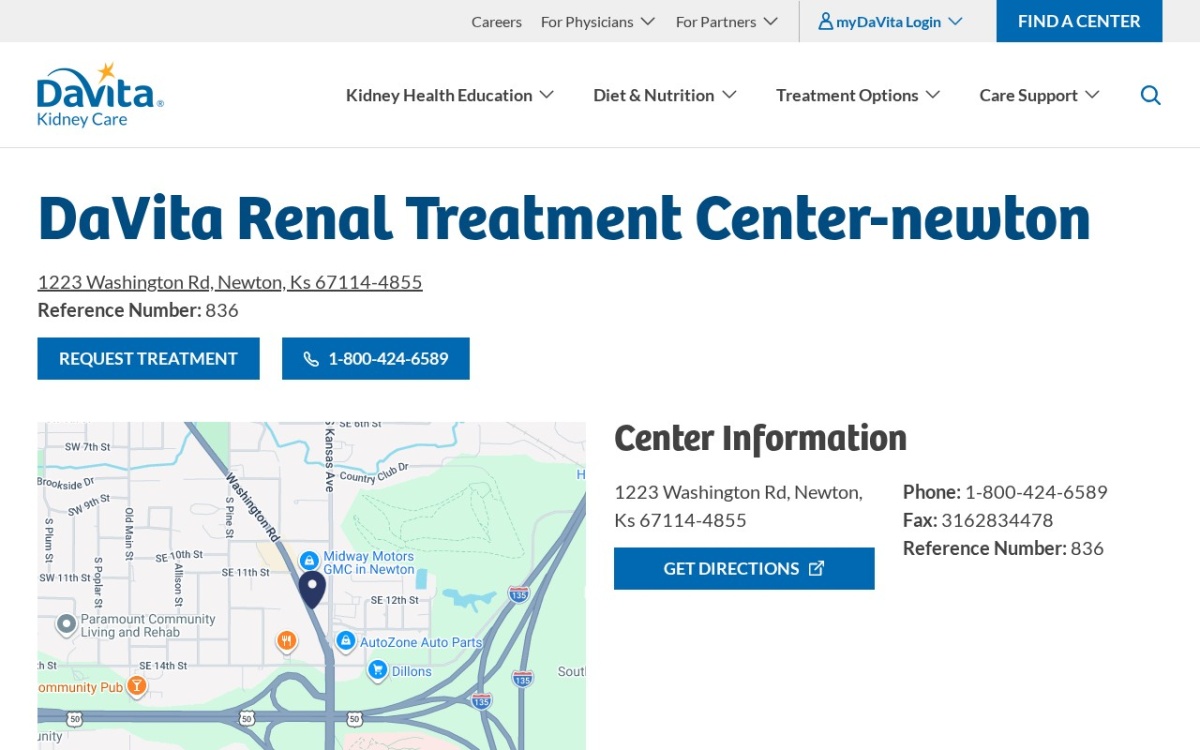This screenshot has height=750, width=1200.
Task: Open the For Partners top menu
Action: (727, 21)
